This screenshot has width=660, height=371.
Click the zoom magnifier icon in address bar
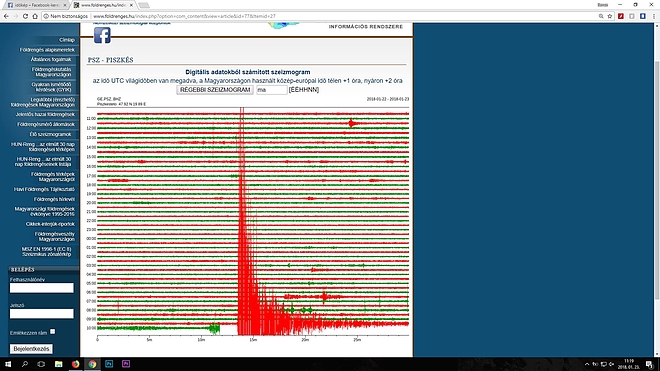[601, 16]
